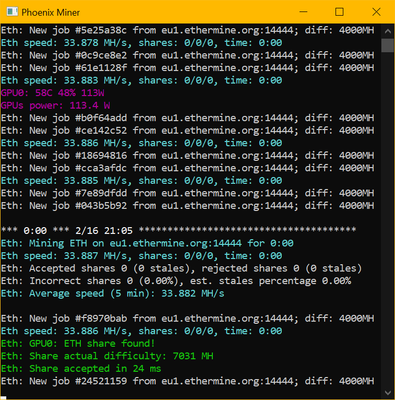This screenshot has height=400, width=395.
Task: Click the timestamp line 2/16 21:05
Action: [179, 231]
